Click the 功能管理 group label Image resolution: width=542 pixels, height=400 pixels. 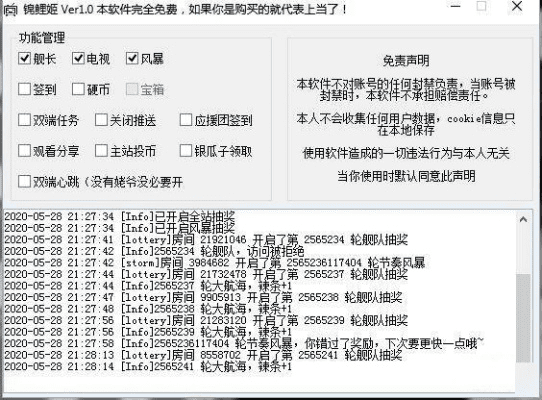coord(42,37)
